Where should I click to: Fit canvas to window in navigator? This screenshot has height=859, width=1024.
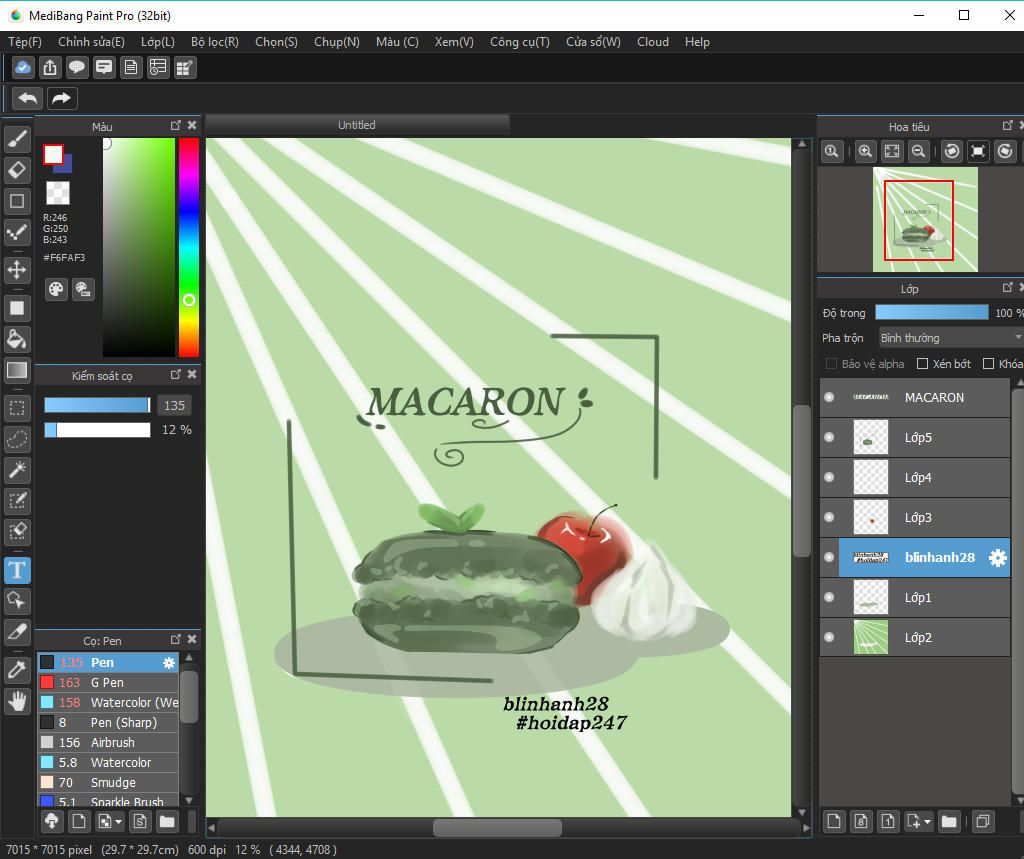892,152
